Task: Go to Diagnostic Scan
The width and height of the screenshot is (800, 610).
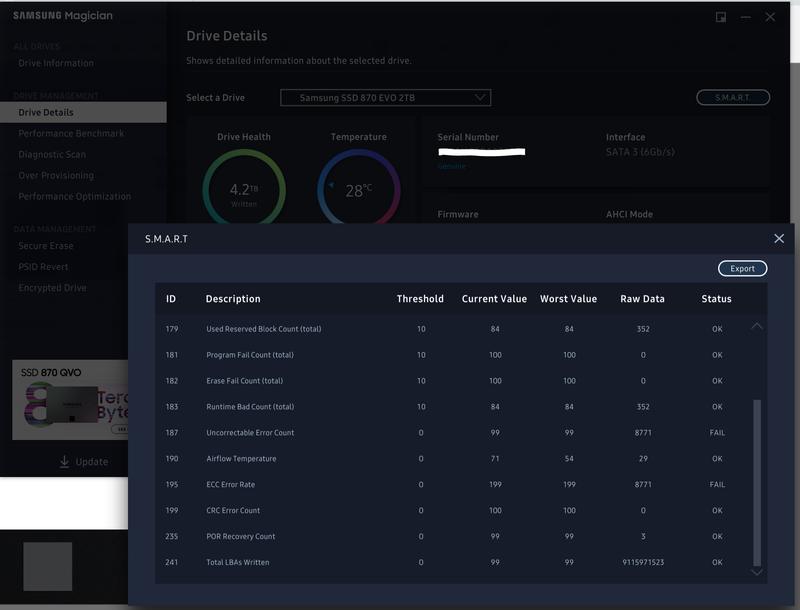Action: pyautogui.click(x=52, y=154)
